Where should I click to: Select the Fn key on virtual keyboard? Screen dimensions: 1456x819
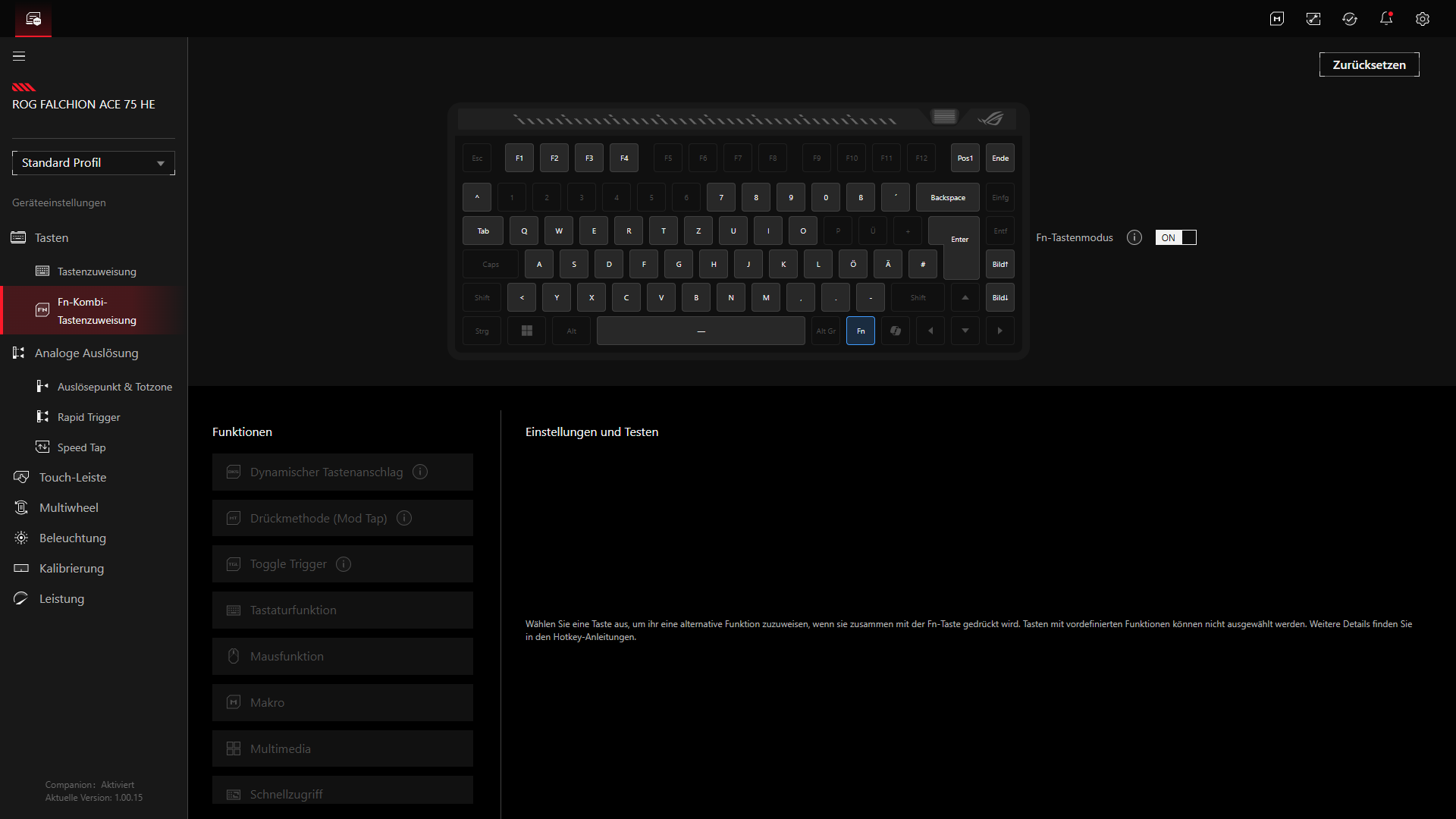[860, 331]
